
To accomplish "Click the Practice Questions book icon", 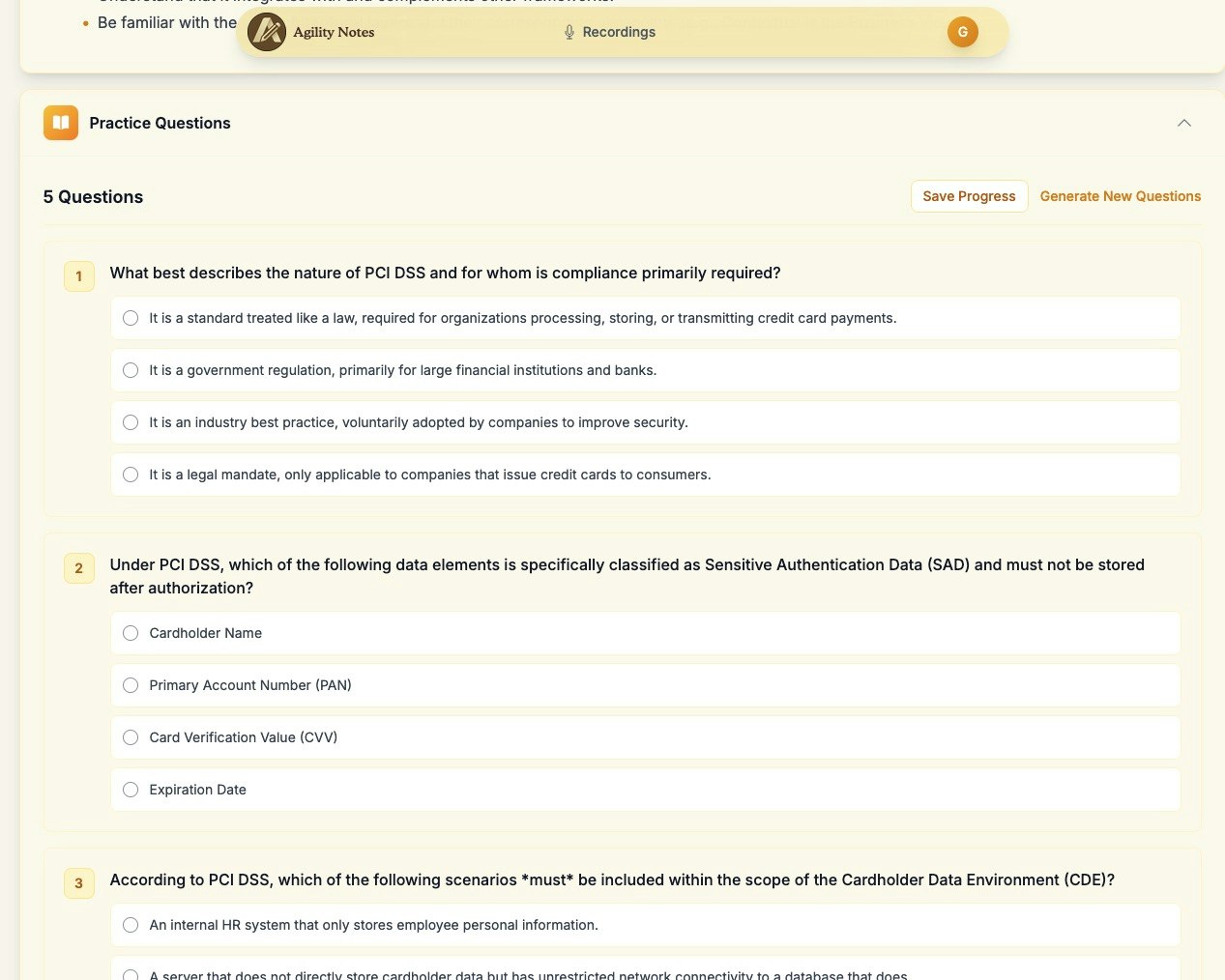I will (61, 123).
